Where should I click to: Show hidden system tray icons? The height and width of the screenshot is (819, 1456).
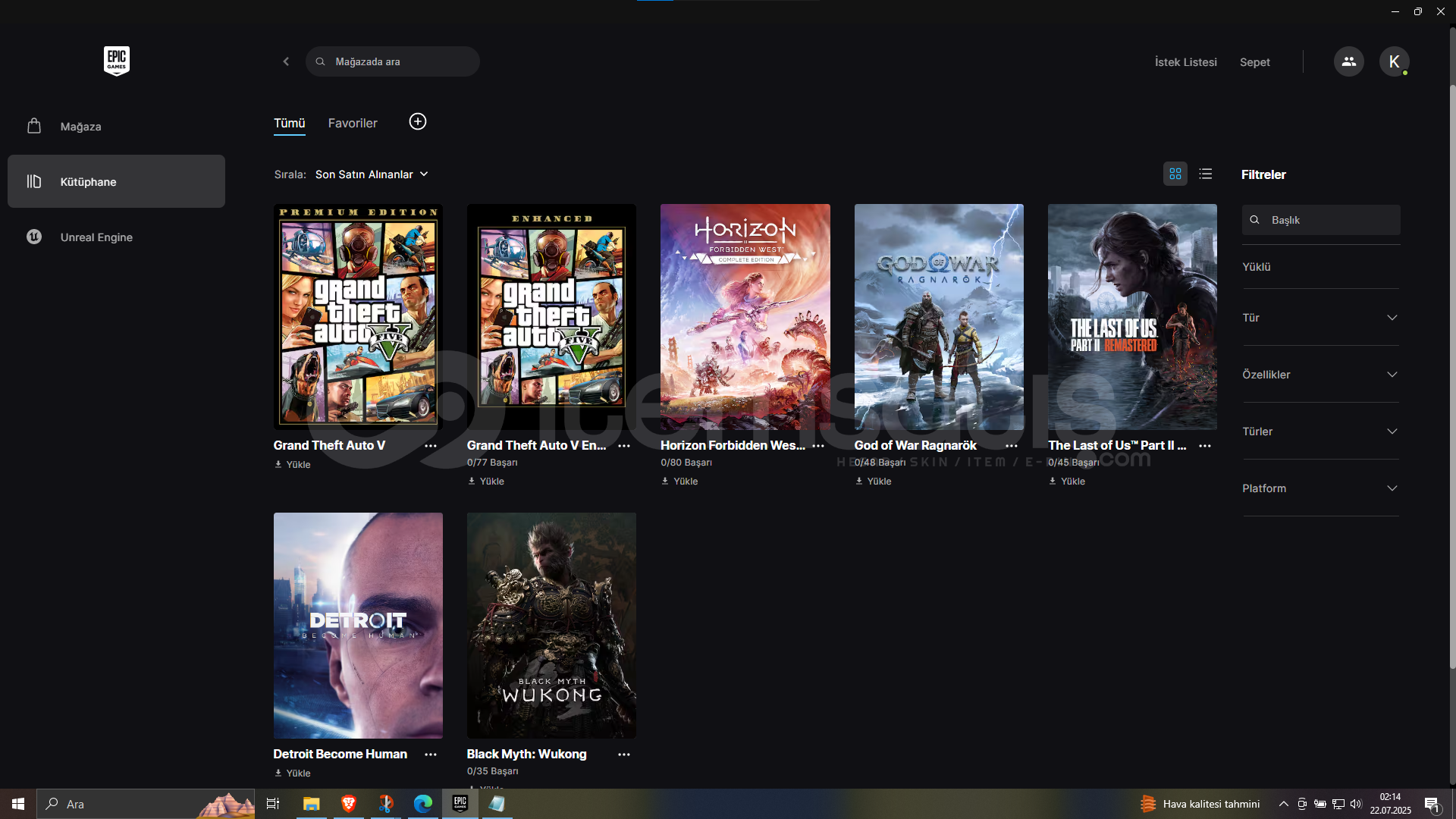point(1283,804)
